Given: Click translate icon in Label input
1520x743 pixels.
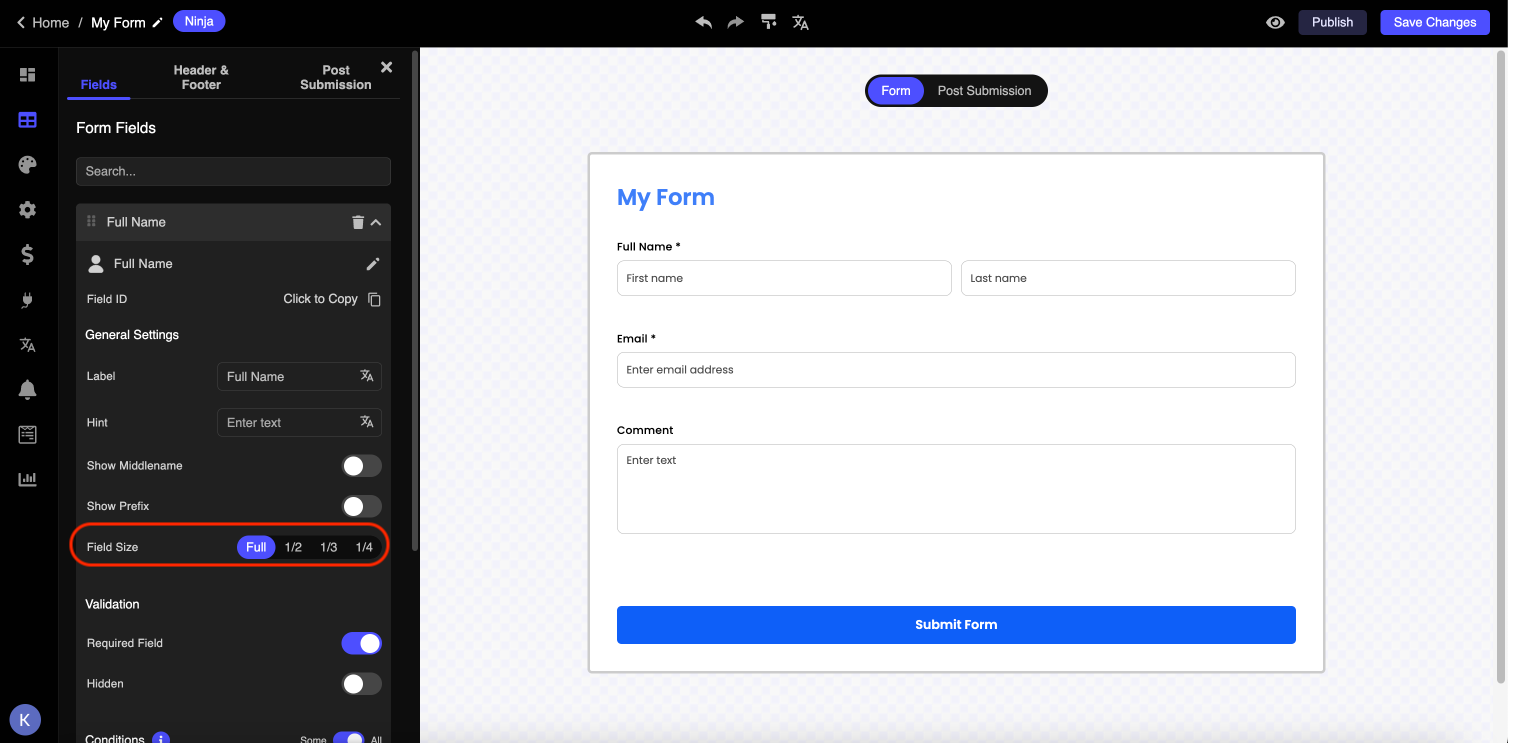Looking at the screenshot, I should point(367,376).
